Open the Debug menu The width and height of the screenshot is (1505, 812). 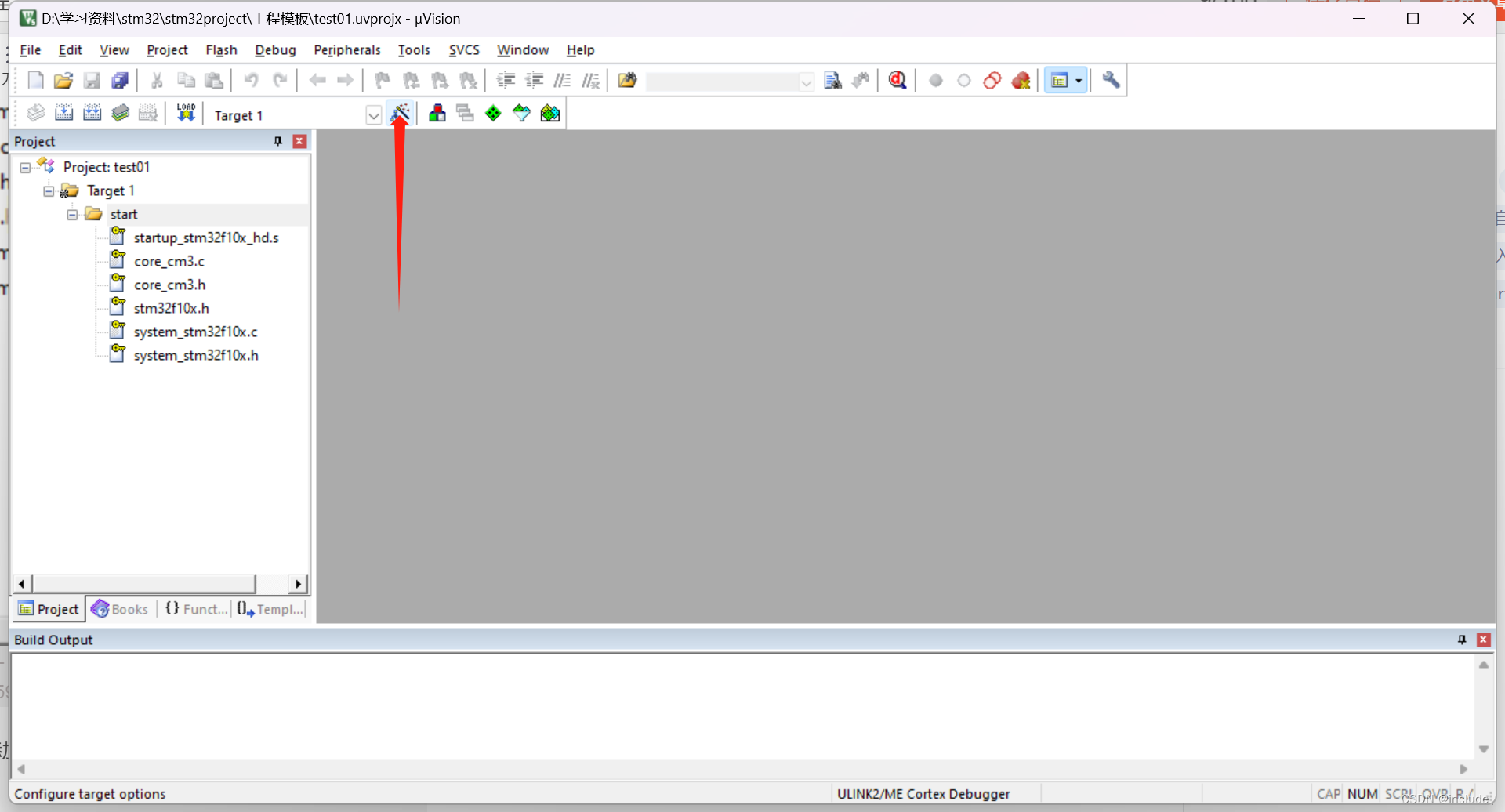click(275, 50)
